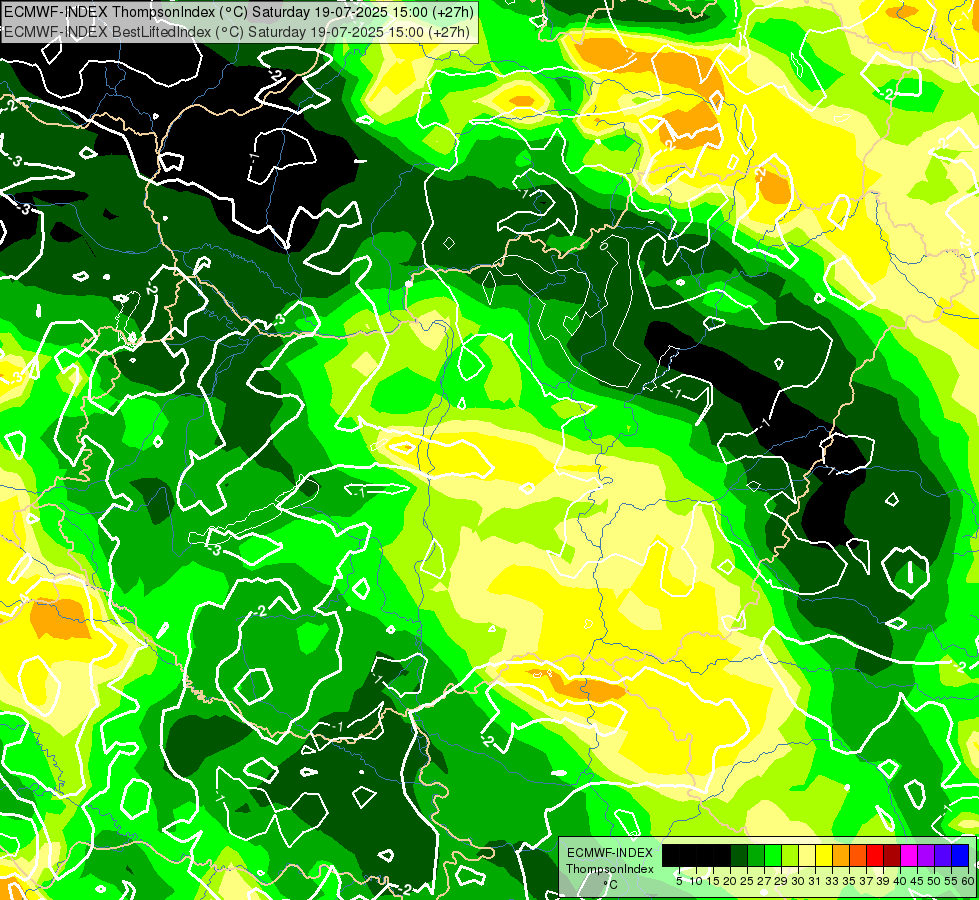
Task: Click the legend tick value '39'
Action: click(883, 881)
